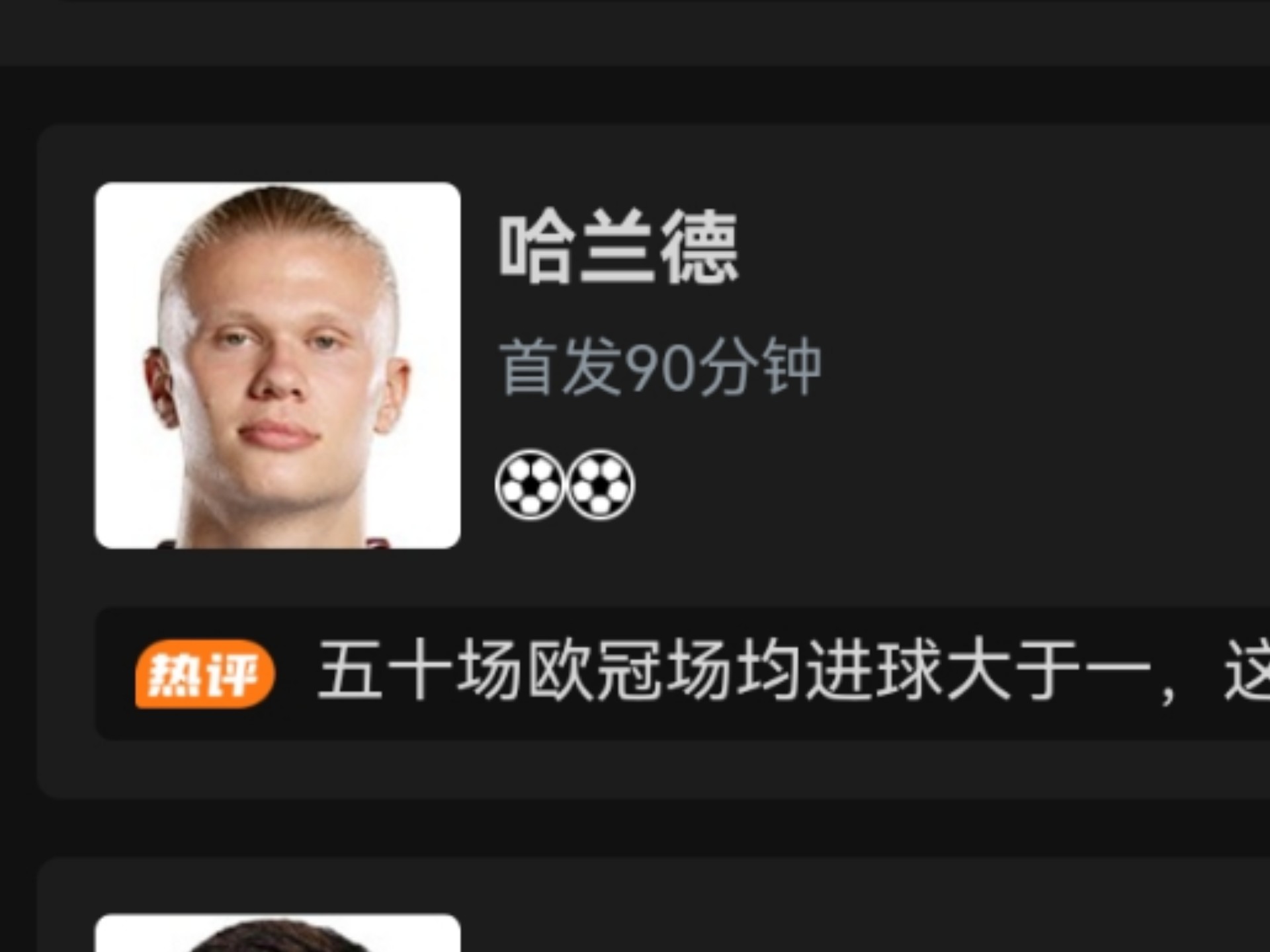Tap the 分钟 label after 90

(x=759, y=367)
